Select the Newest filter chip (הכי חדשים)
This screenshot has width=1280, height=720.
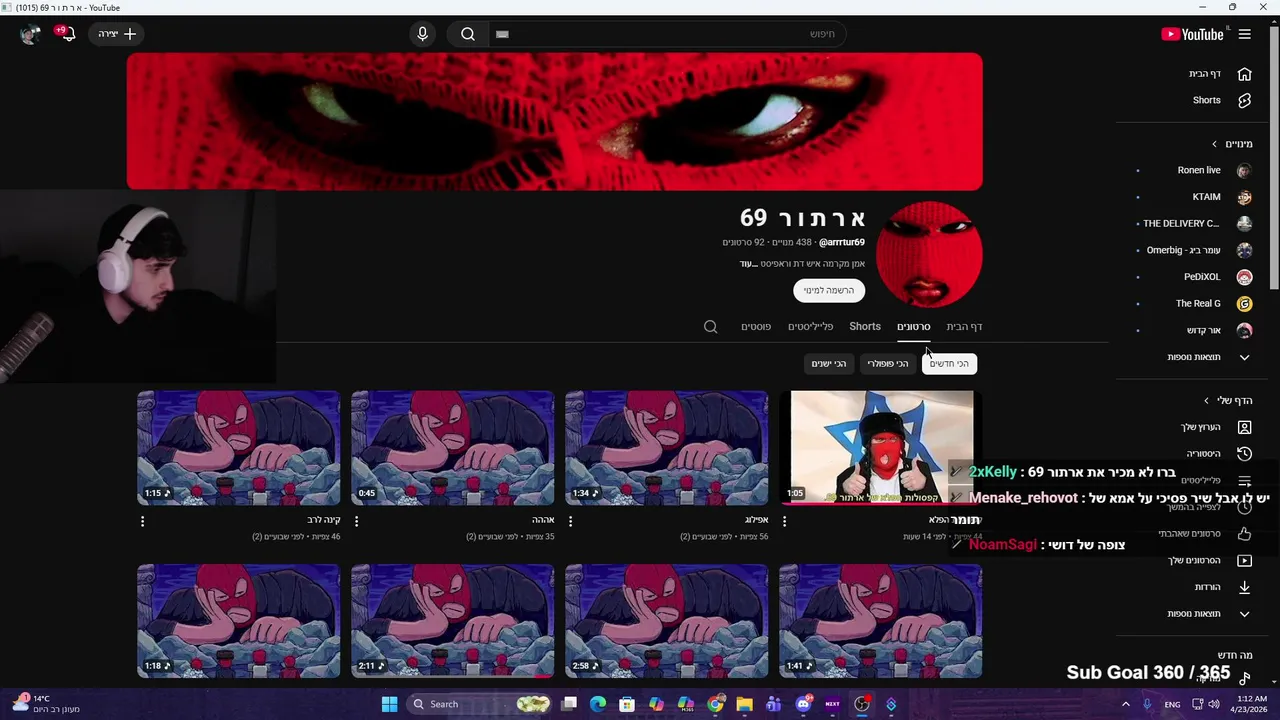pyautogui.click(x=949, y=364)
